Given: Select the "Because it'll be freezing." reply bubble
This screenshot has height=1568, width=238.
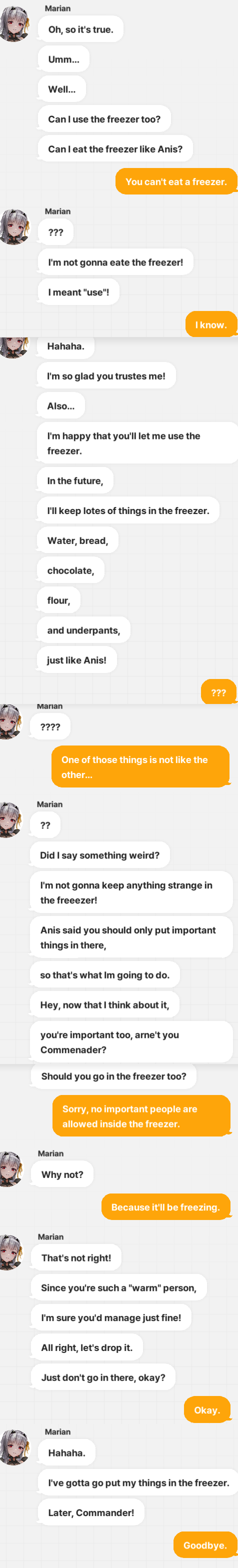Looking at the screenshot, I should point(166,1207).
